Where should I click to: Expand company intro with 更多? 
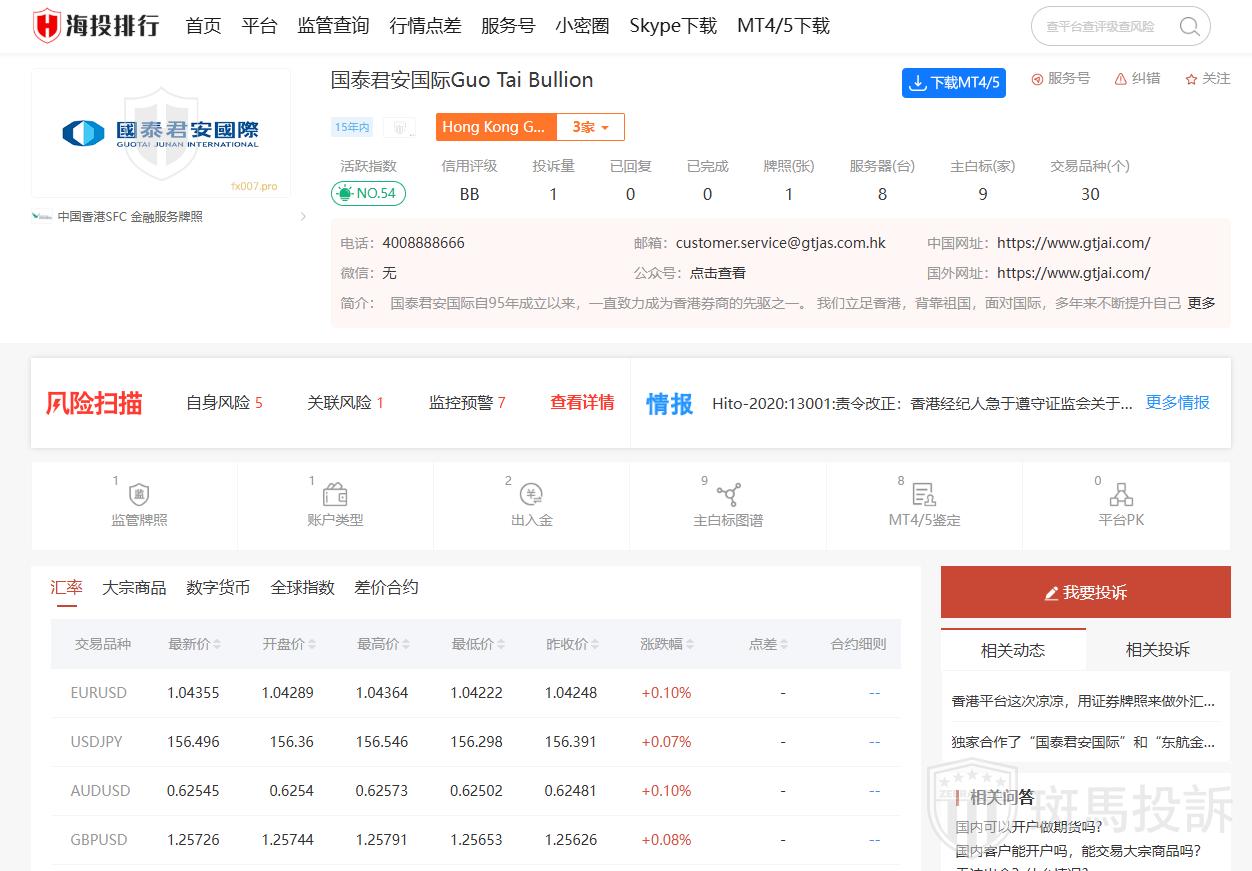1201,303
